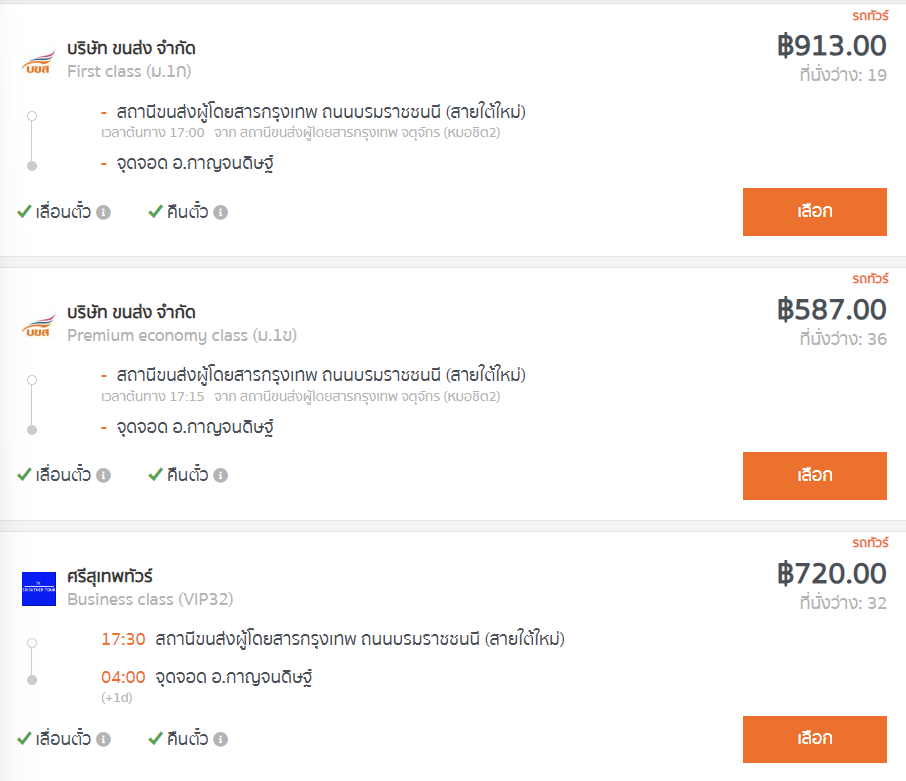Screen dimensions: 906x781
Task: Click รถทัวร์ label above ฿913.00 price
Action: [870, 16]
